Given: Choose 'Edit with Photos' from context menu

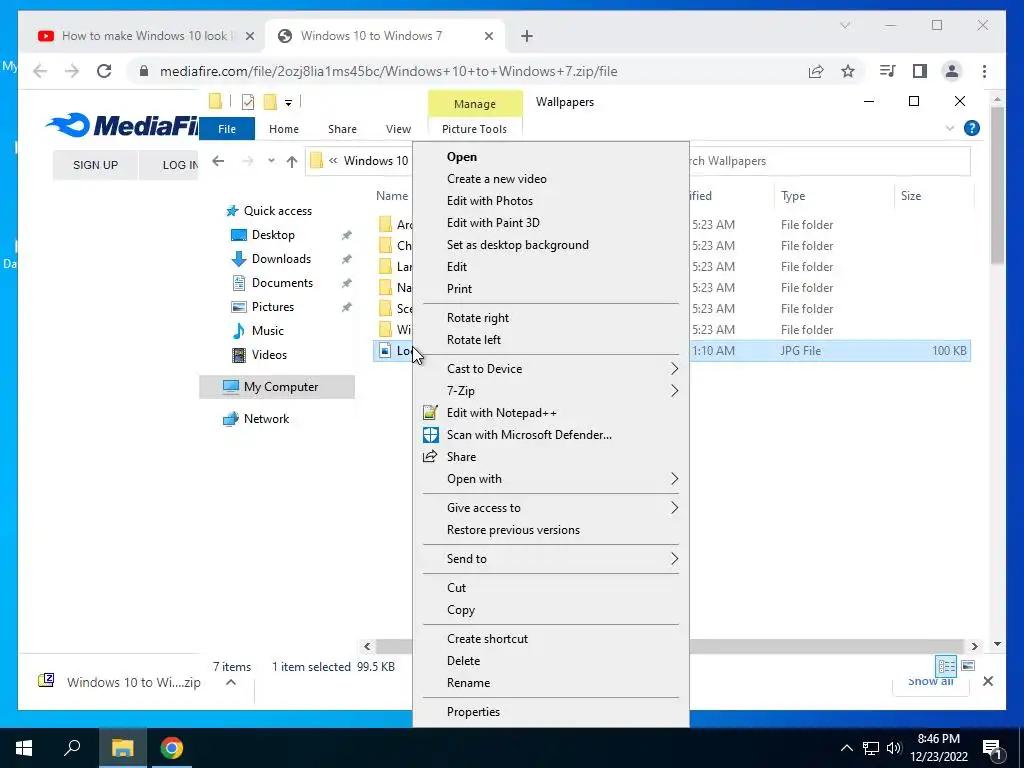Looking at the screenshot, I should click(x=489, y=200).
